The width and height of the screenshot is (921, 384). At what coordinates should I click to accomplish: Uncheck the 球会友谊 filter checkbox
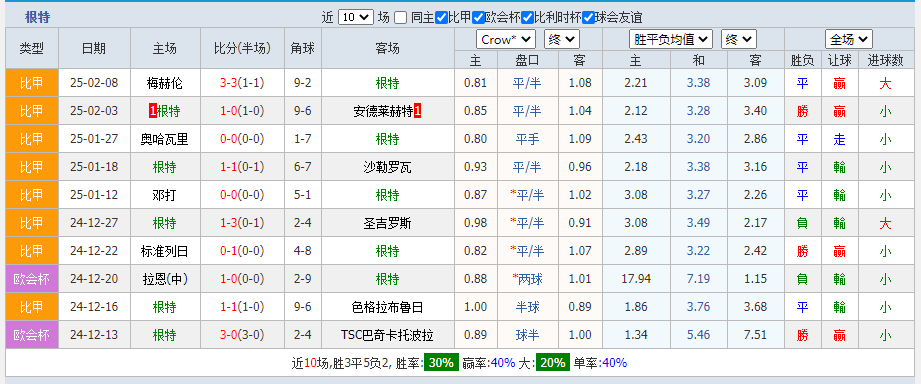click(x=588, y=18)
